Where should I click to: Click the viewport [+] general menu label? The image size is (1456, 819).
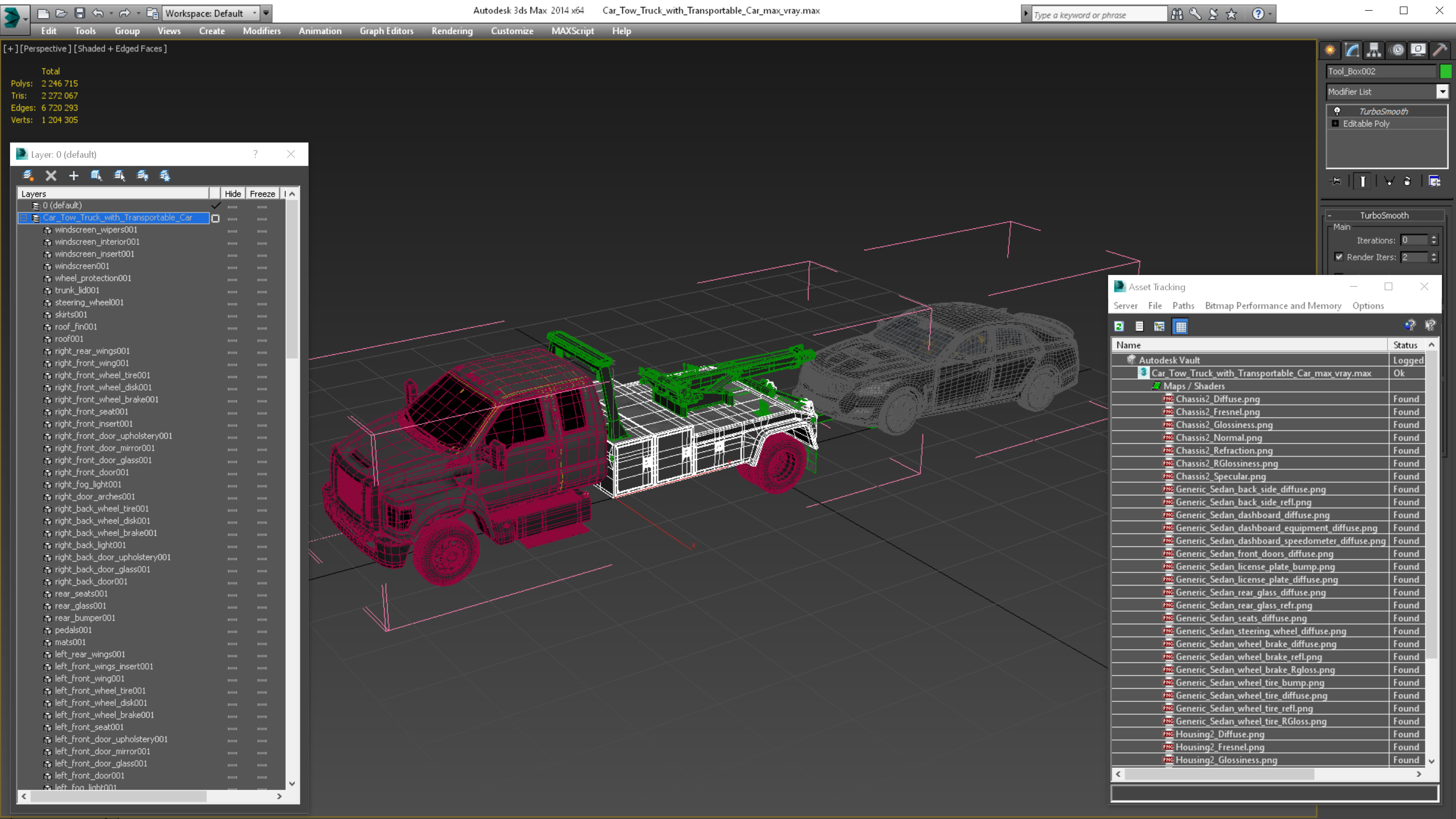coord(10,49)
